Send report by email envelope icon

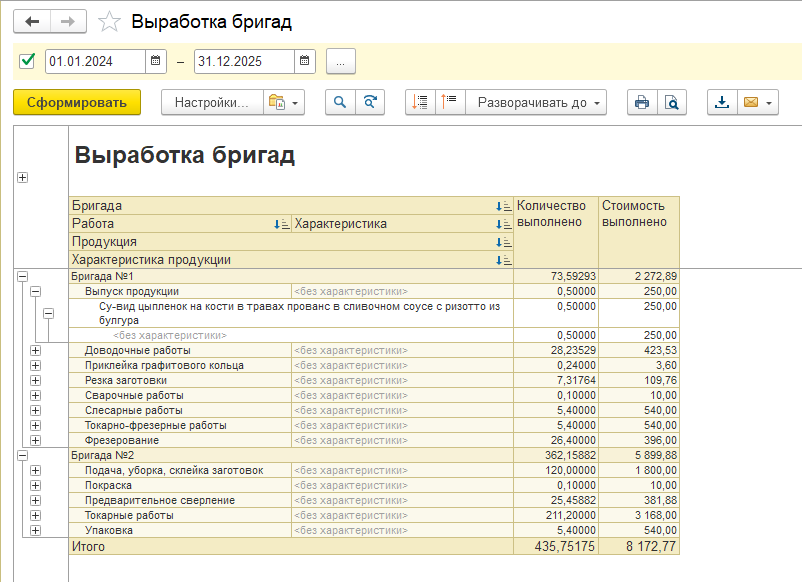pyautogui.click(x=751, y=102)
